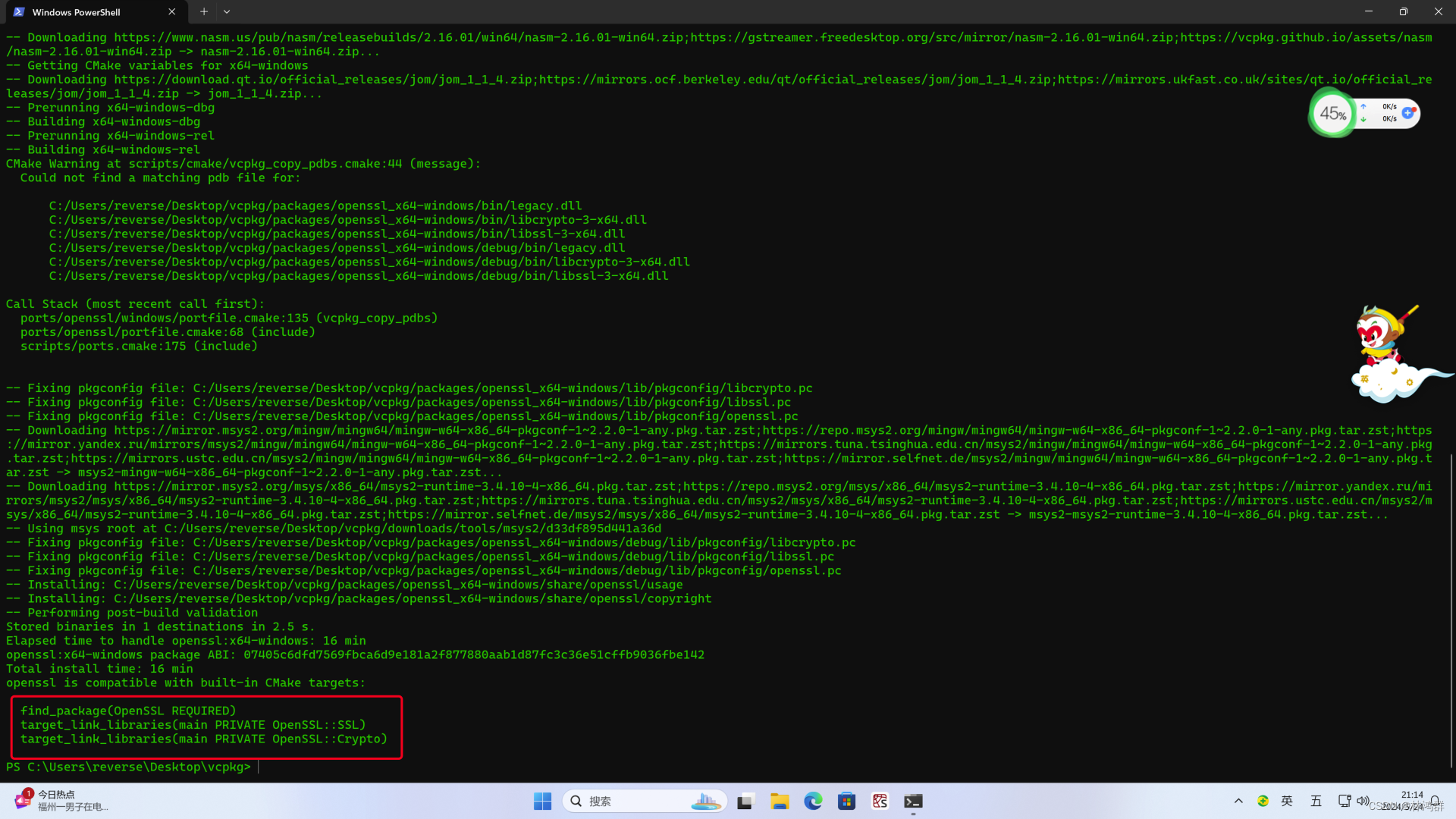The image size is (1456, 819).
Task: Click the 'Stored binaries in 1 destinations' line
Action: (160, 626)
